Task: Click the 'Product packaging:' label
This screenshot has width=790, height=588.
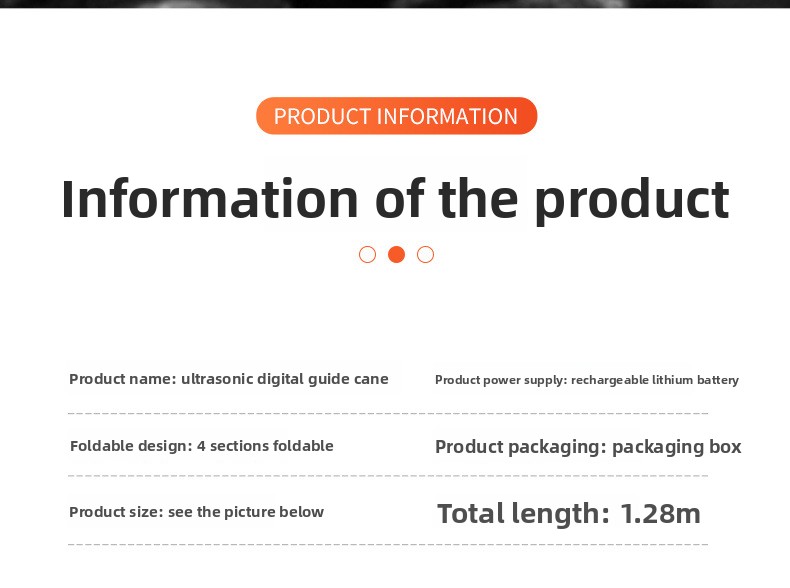Action: tap(520, 447)
